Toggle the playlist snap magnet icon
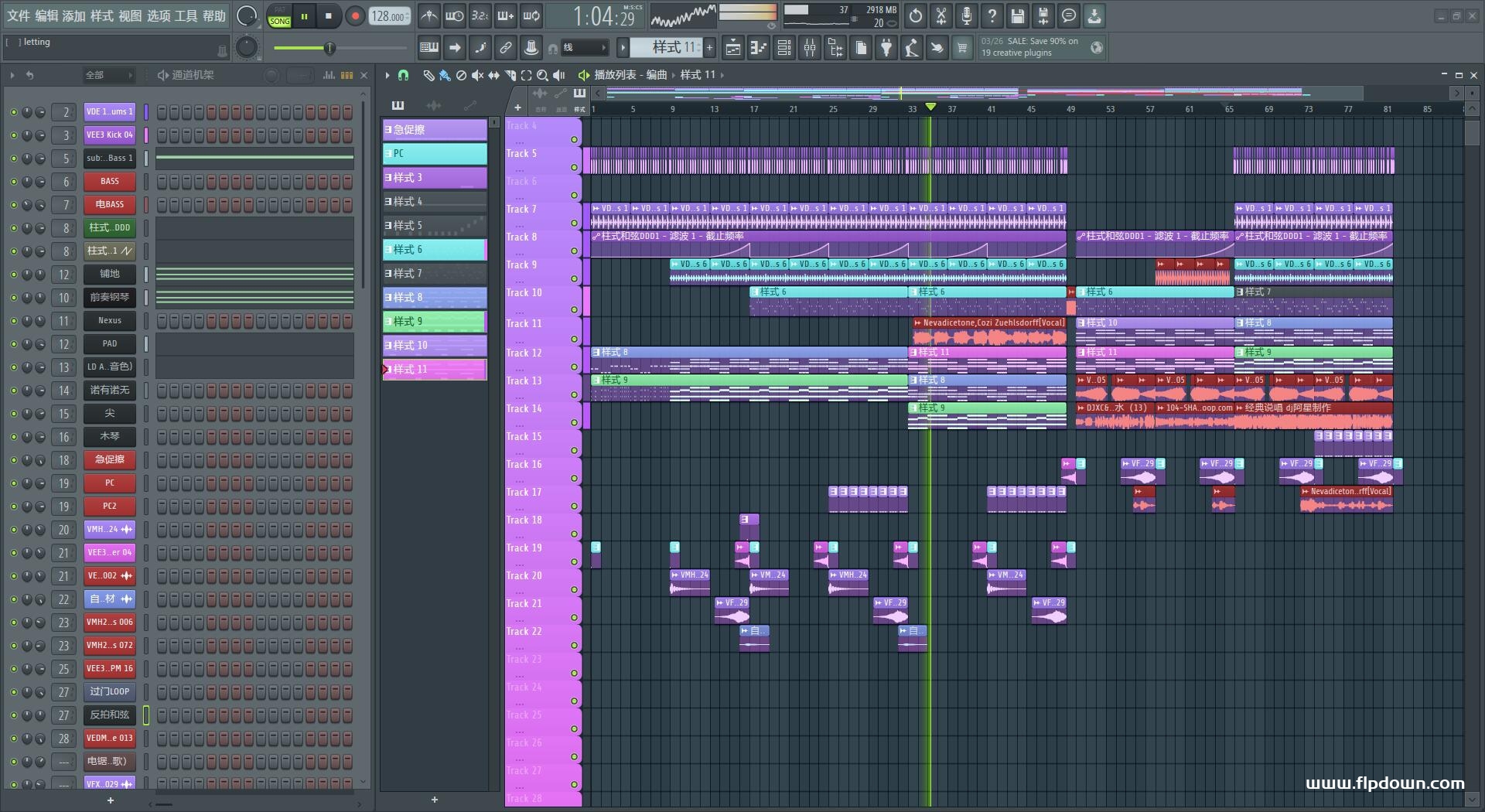The width and height of the screenshot is (1485, 812). pos(403,75)
